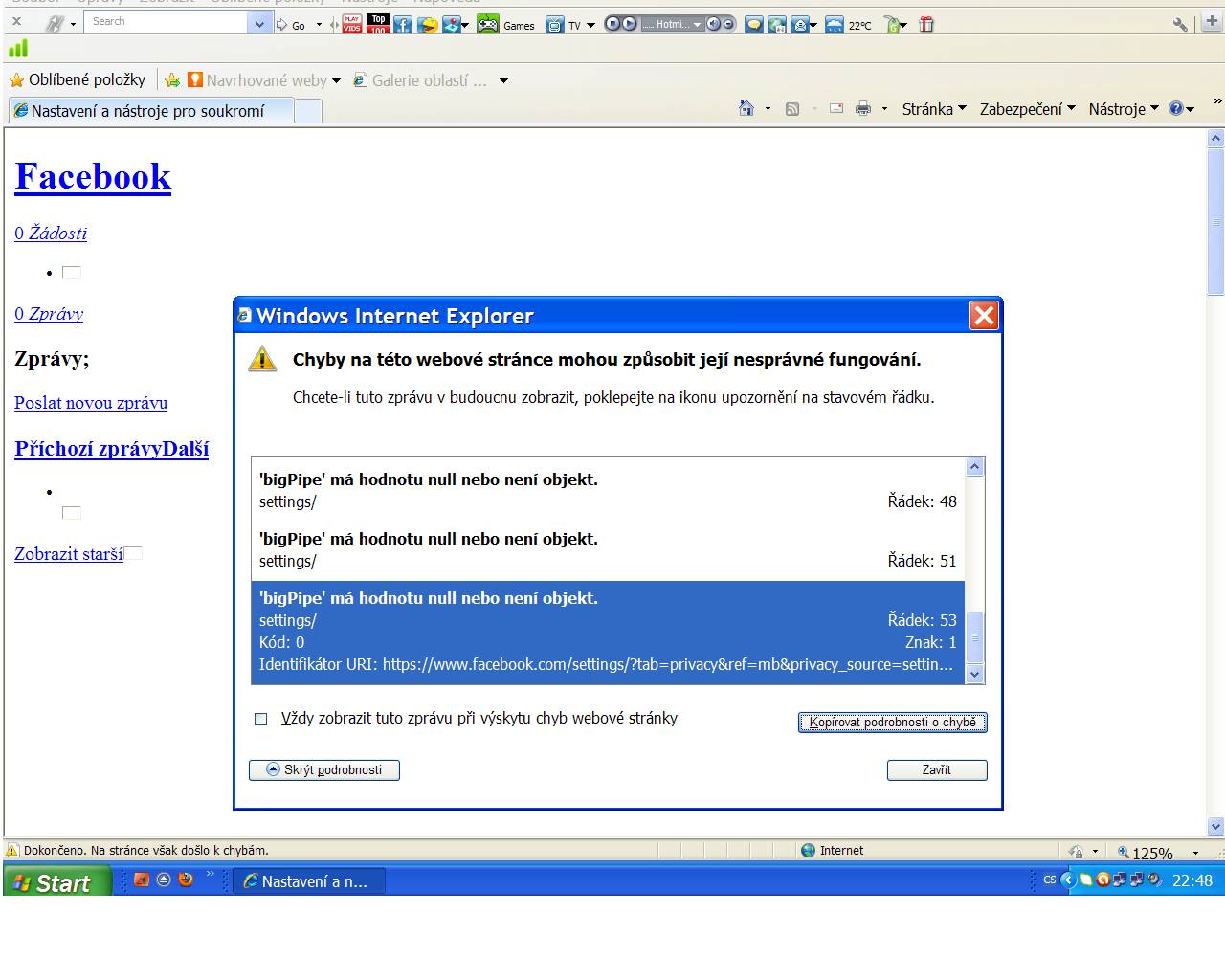Click the toolbar plus add icon
The width and height of the screenshot is (1225, 980).
1212,23
